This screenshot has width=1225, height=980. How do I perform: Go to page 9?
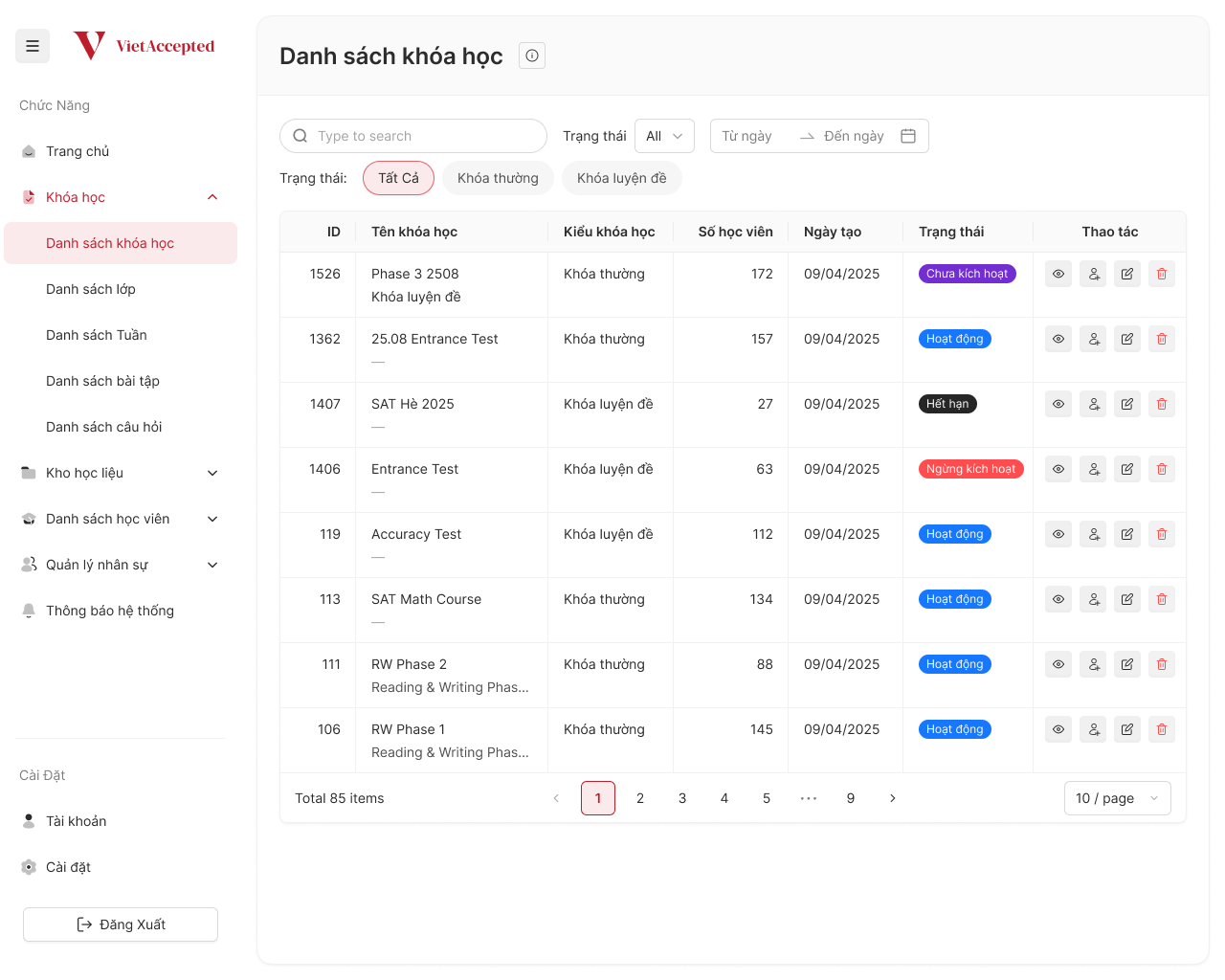point(851,798)
